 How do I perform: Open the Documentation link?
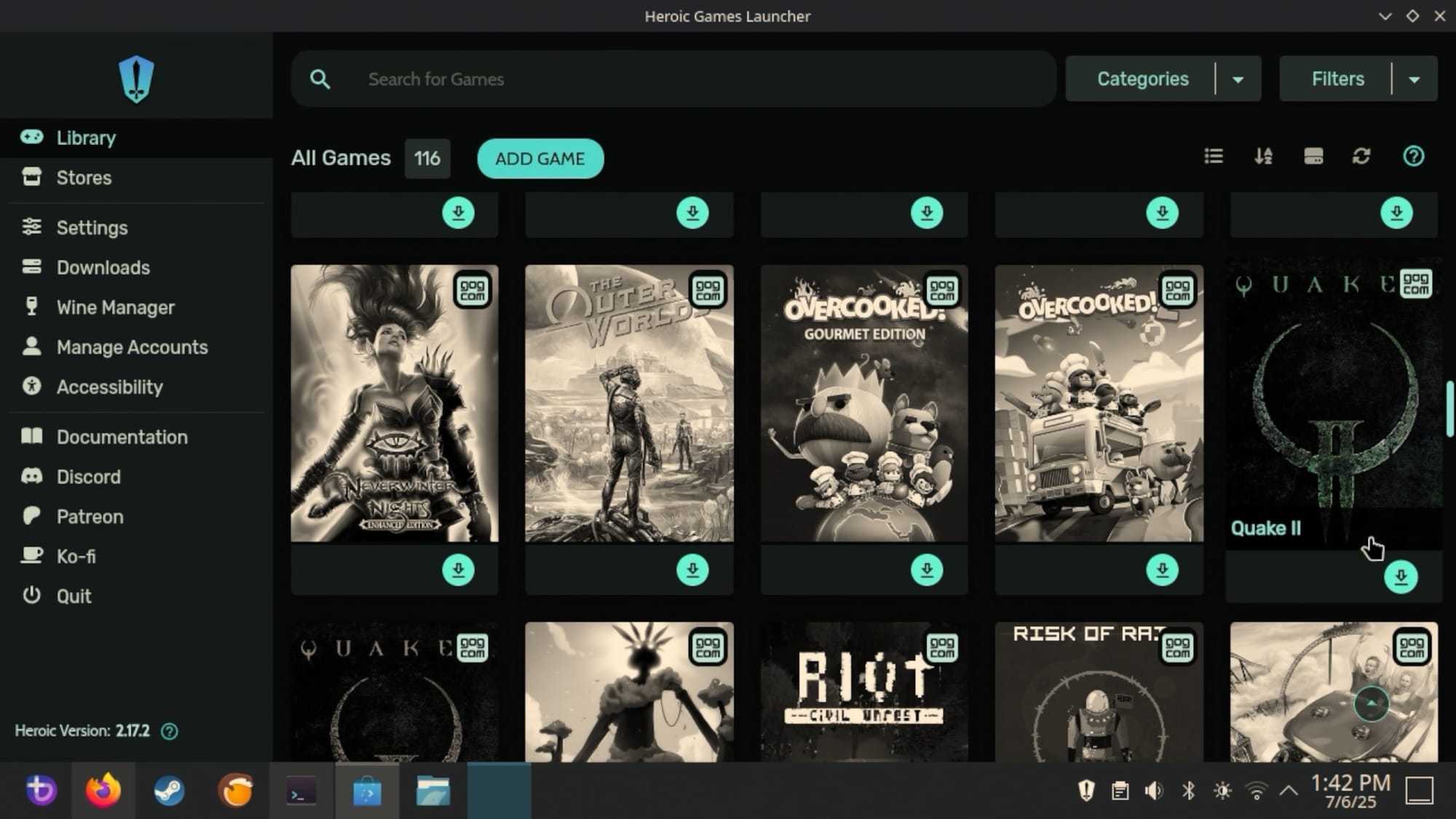coord(136,437)
